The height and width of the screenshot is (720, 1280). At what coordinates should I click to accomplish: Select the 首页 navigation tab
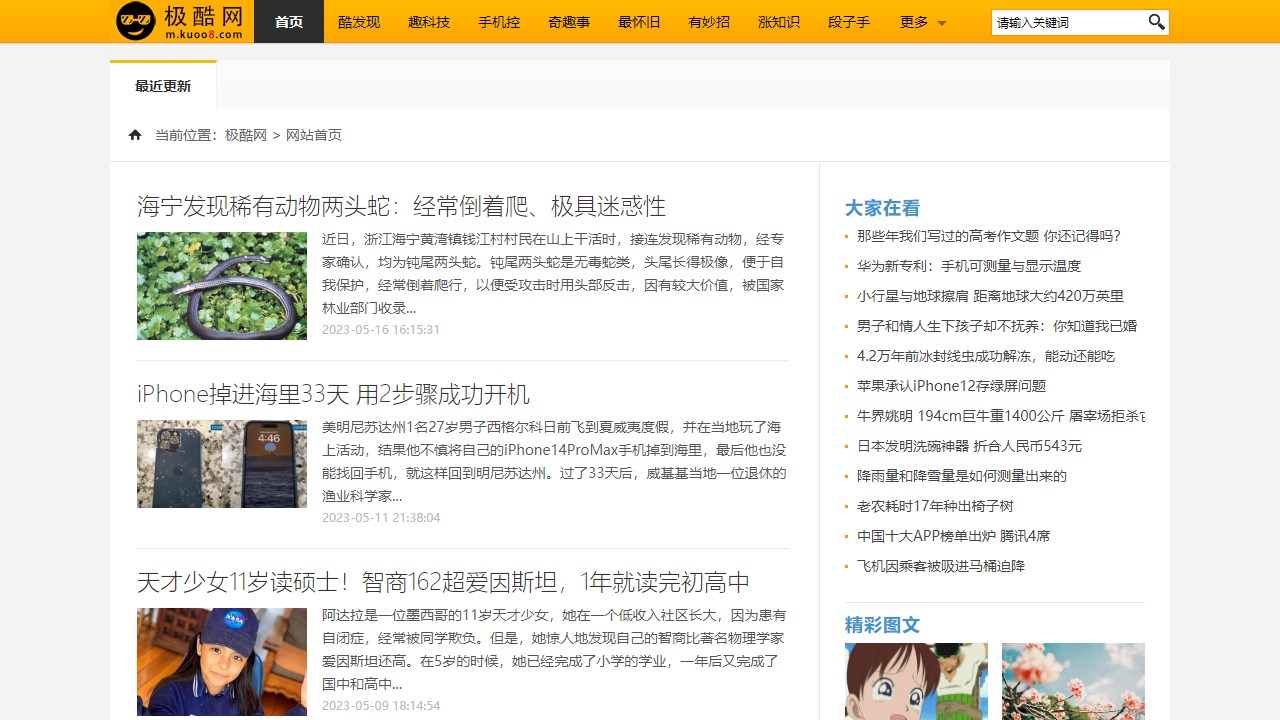(288, 21)
